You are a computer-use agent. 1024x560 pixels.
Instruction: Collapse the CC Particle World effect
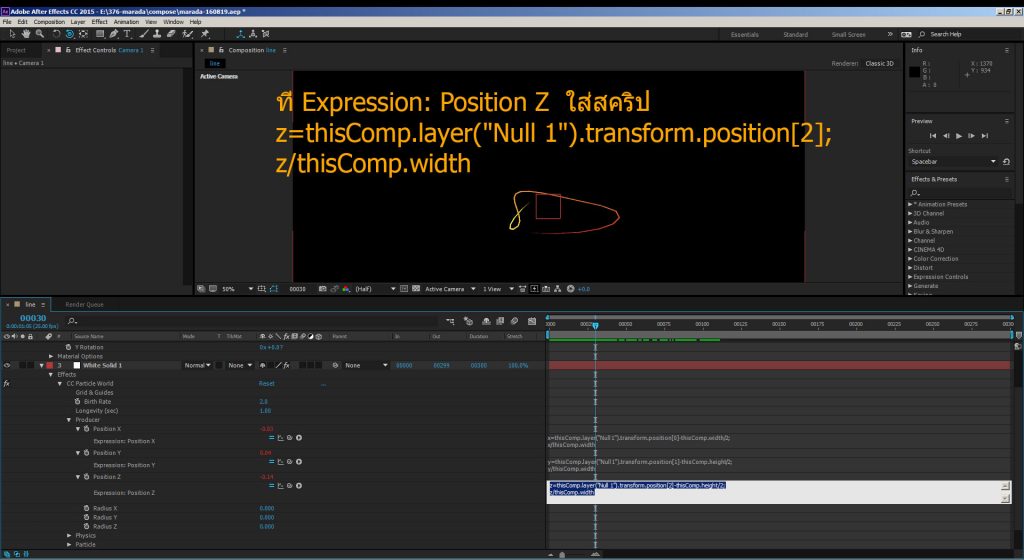(59, 383)
